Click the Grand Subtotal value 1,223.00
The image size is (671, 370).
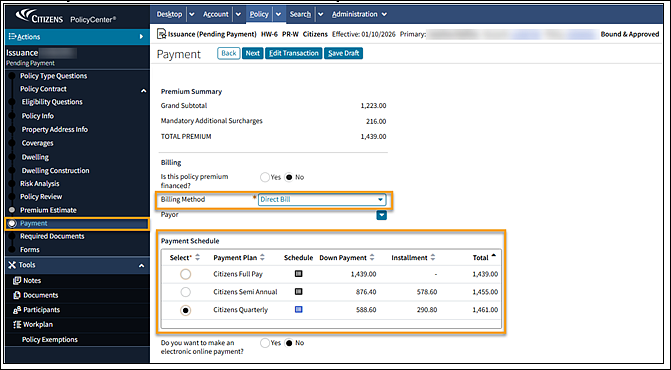pos(373,106)
